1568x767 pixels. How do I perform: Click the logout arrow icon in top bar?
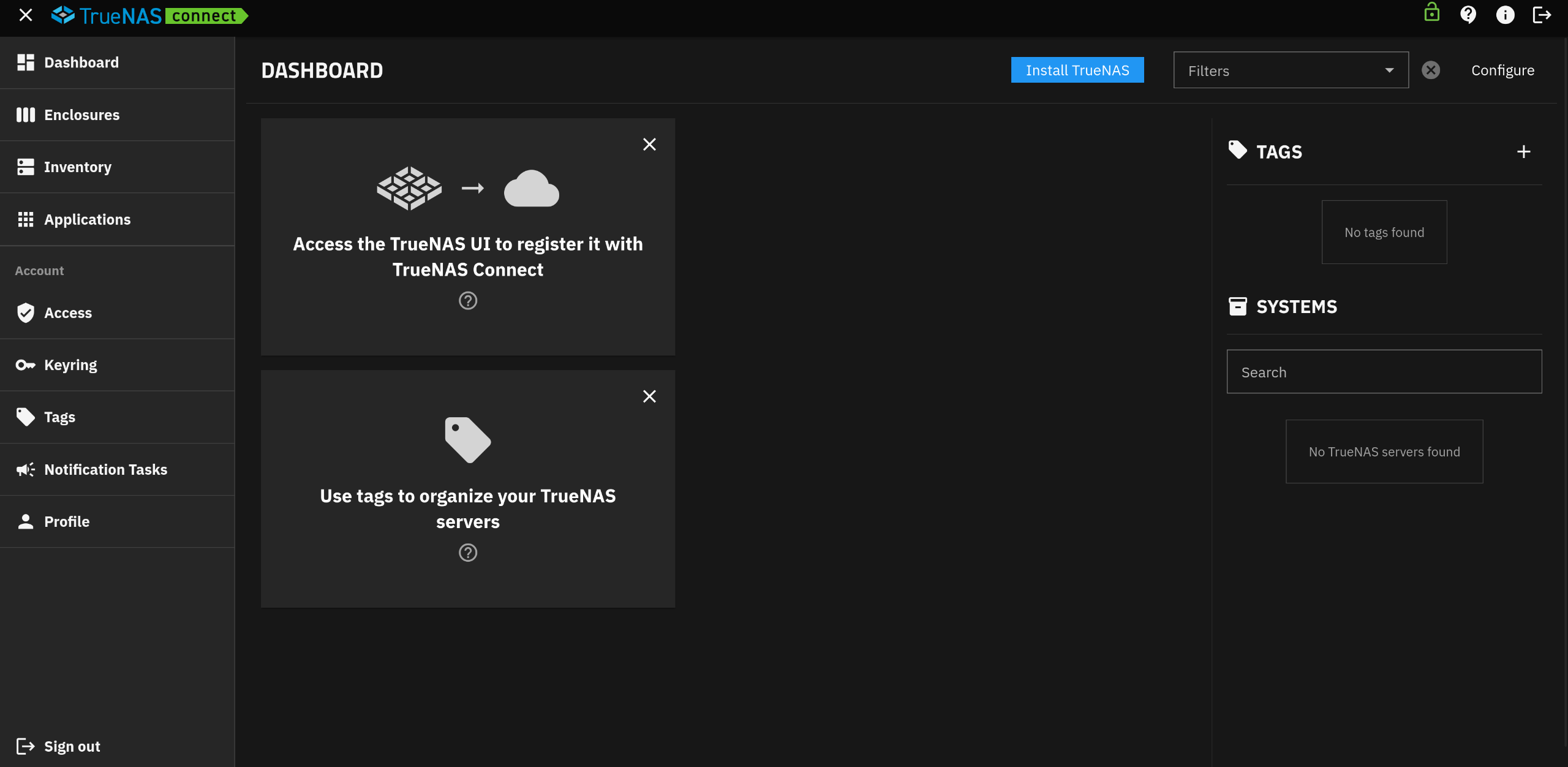point(1542,15)
